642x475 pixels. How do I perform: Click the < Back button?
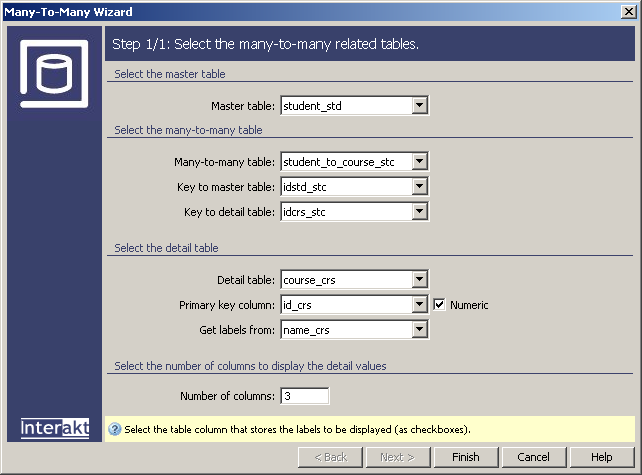329,457
